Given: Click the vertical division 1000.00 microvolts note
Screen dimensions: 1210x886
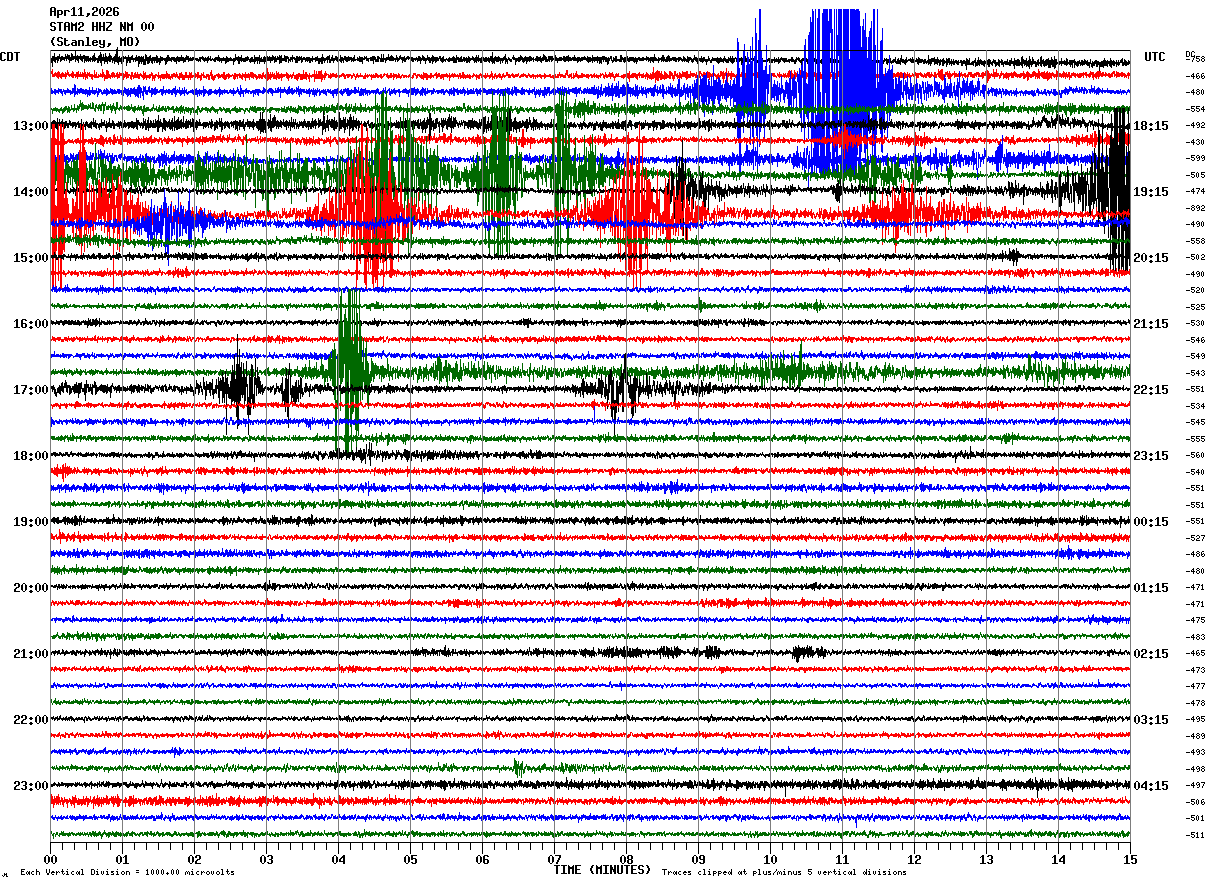Looking at the screenshot, I should (x=127, y=872).
